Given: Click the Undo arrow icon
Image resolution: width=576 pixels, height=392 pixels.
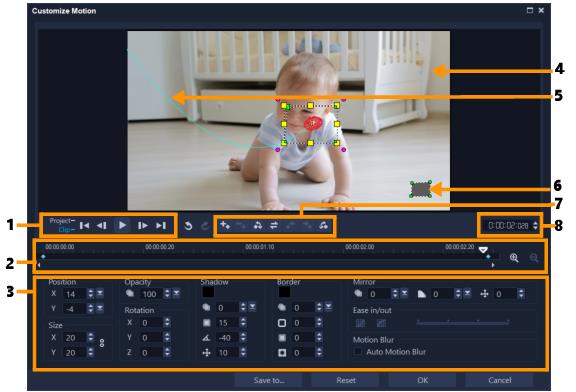Looking at the screenshot, I should tap(188, 226).
